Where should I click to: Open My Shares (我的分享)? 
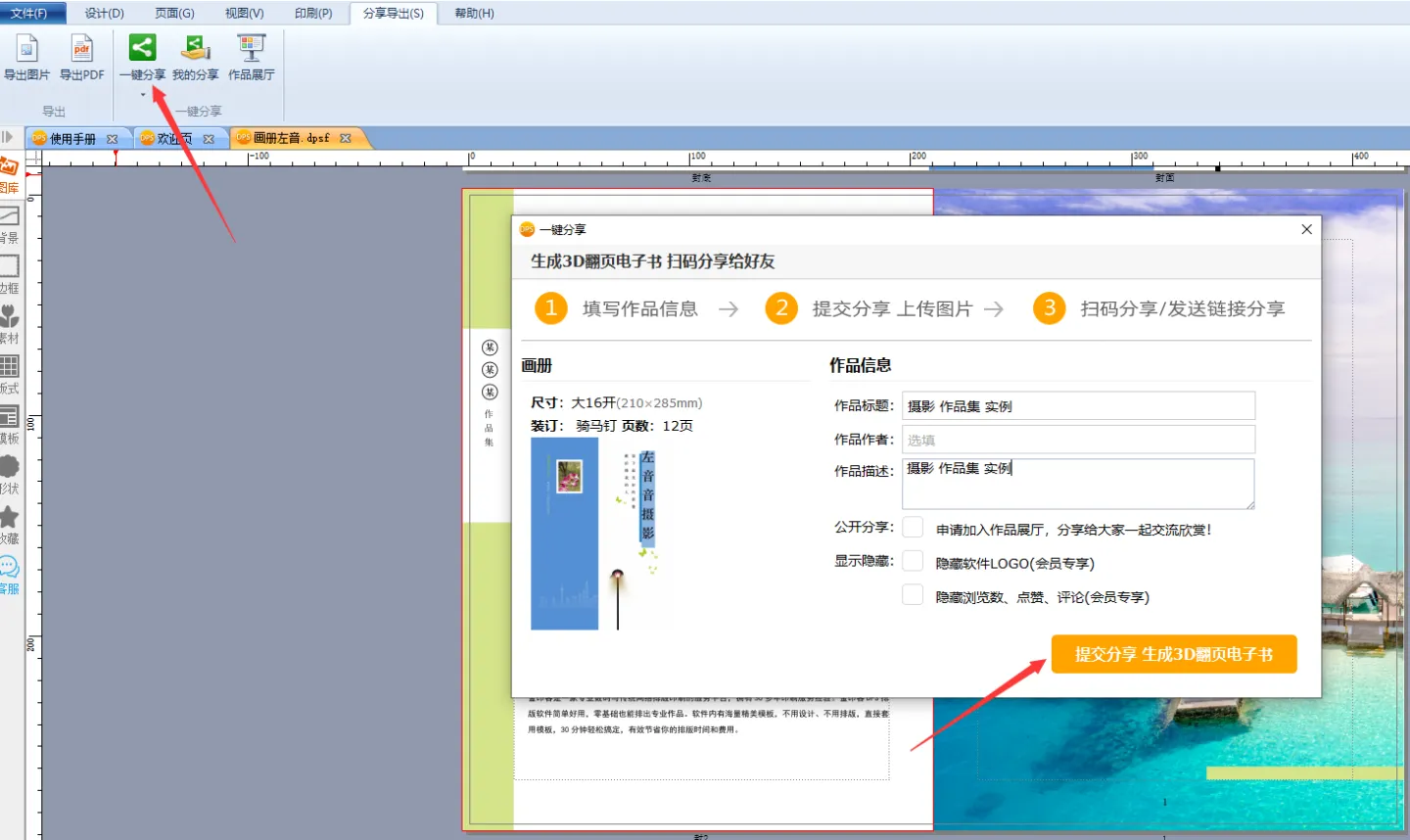pos(196,50)
